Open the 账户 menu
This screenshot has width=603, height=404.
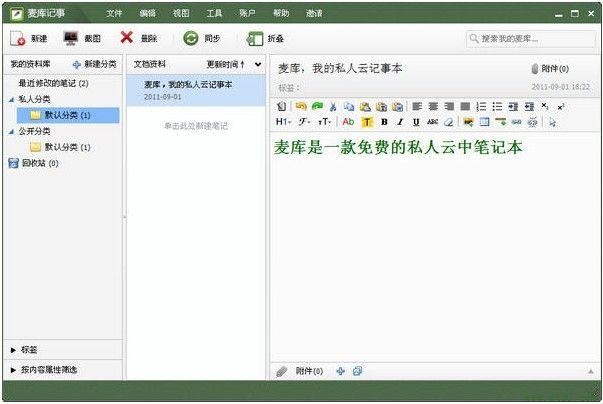click(247, 13)
